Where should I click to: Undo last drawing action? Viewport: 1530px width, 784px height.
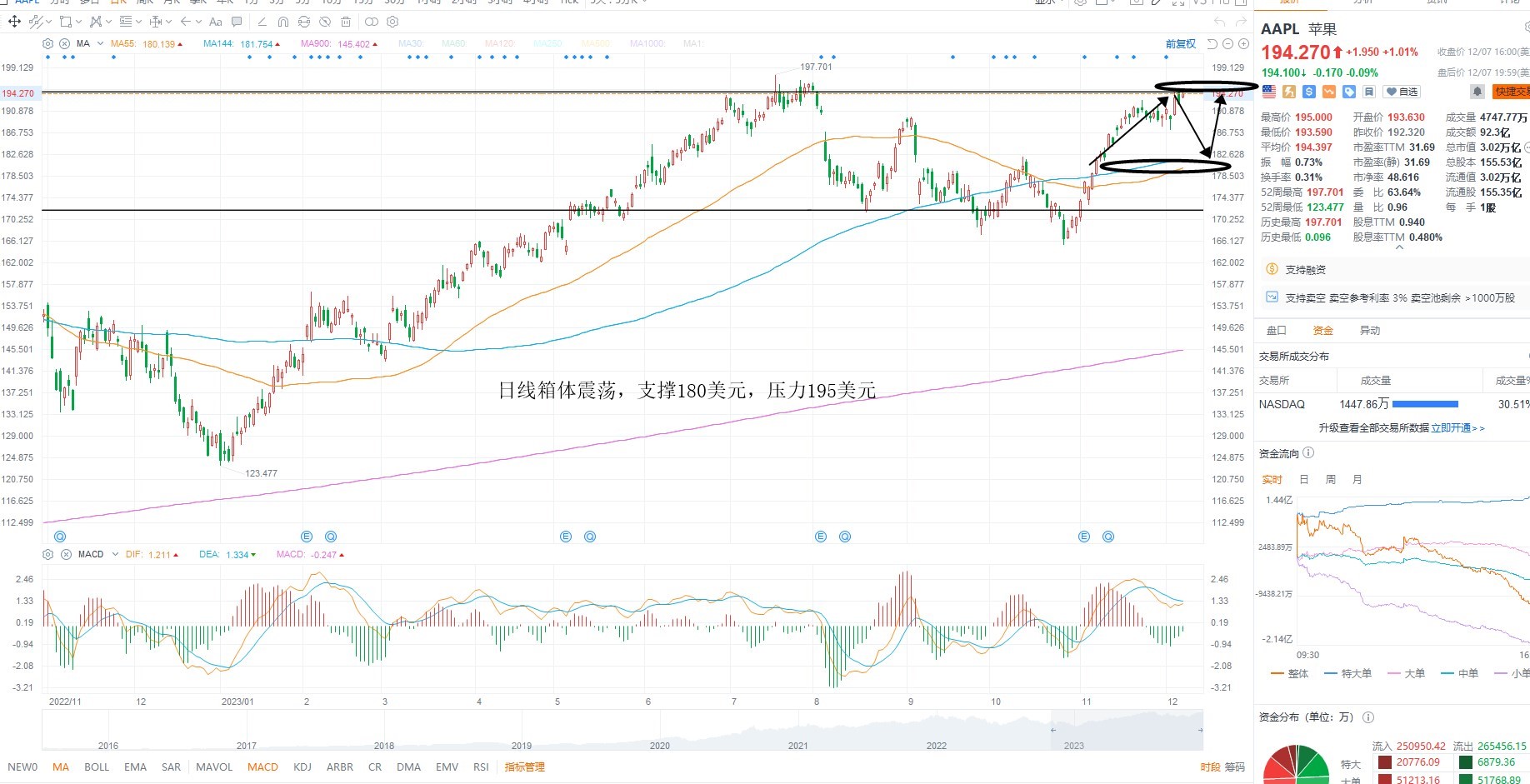[x=1220, y=22]
